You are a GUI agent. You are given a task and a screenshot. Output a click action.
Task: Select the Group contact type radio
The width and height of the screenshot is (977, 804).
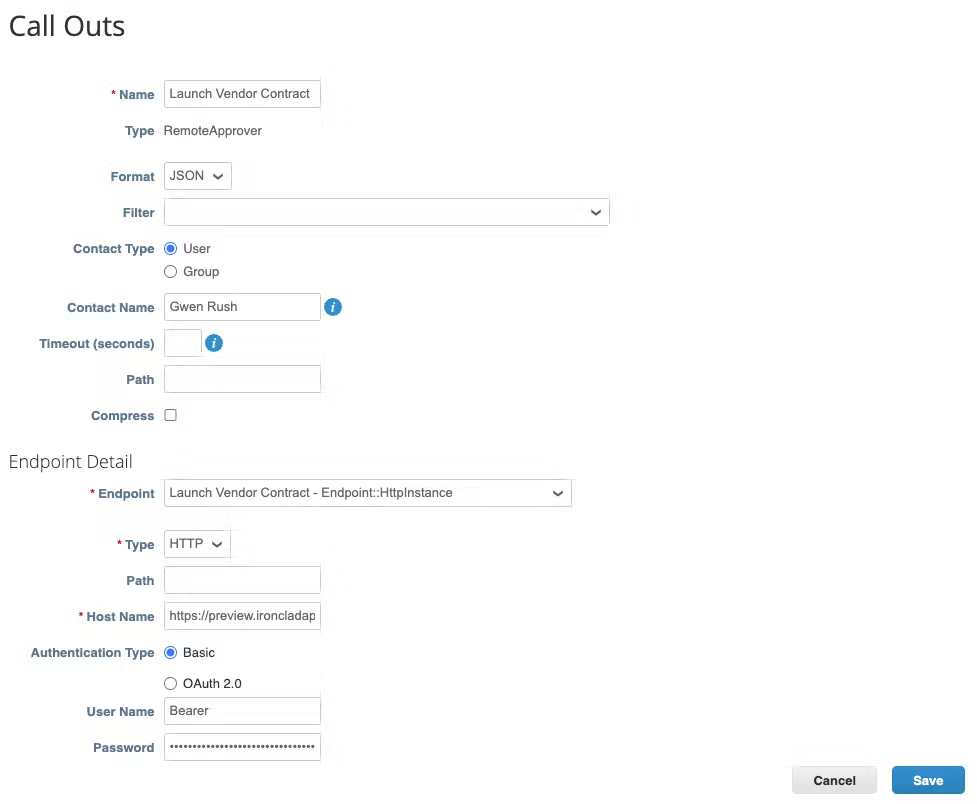click(x=170, y=272)
